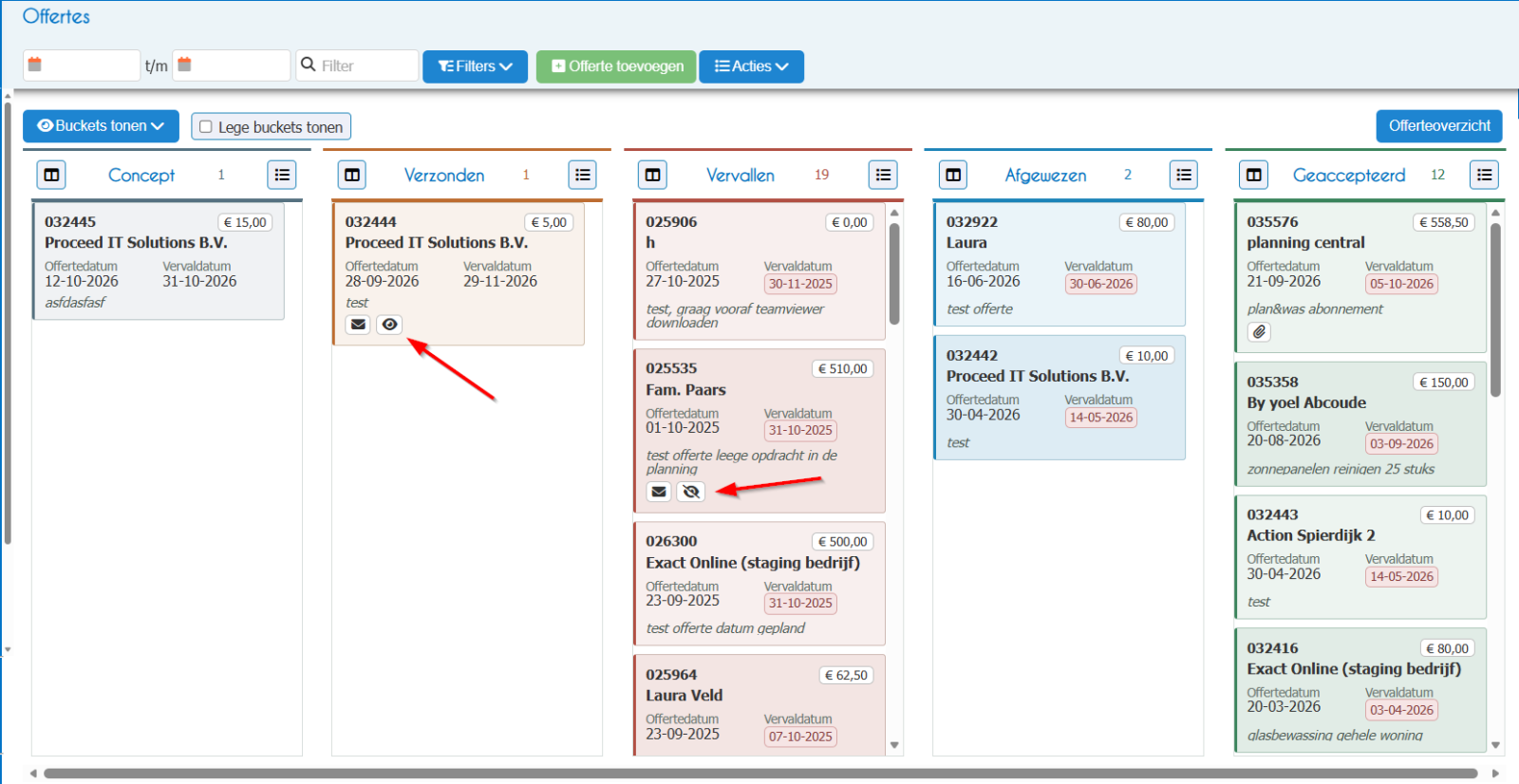The width and height of the screenshot is (1519, 784).
Task: Open the list menu icon for Vervallen bucket
Action: (x=883, y=175)
